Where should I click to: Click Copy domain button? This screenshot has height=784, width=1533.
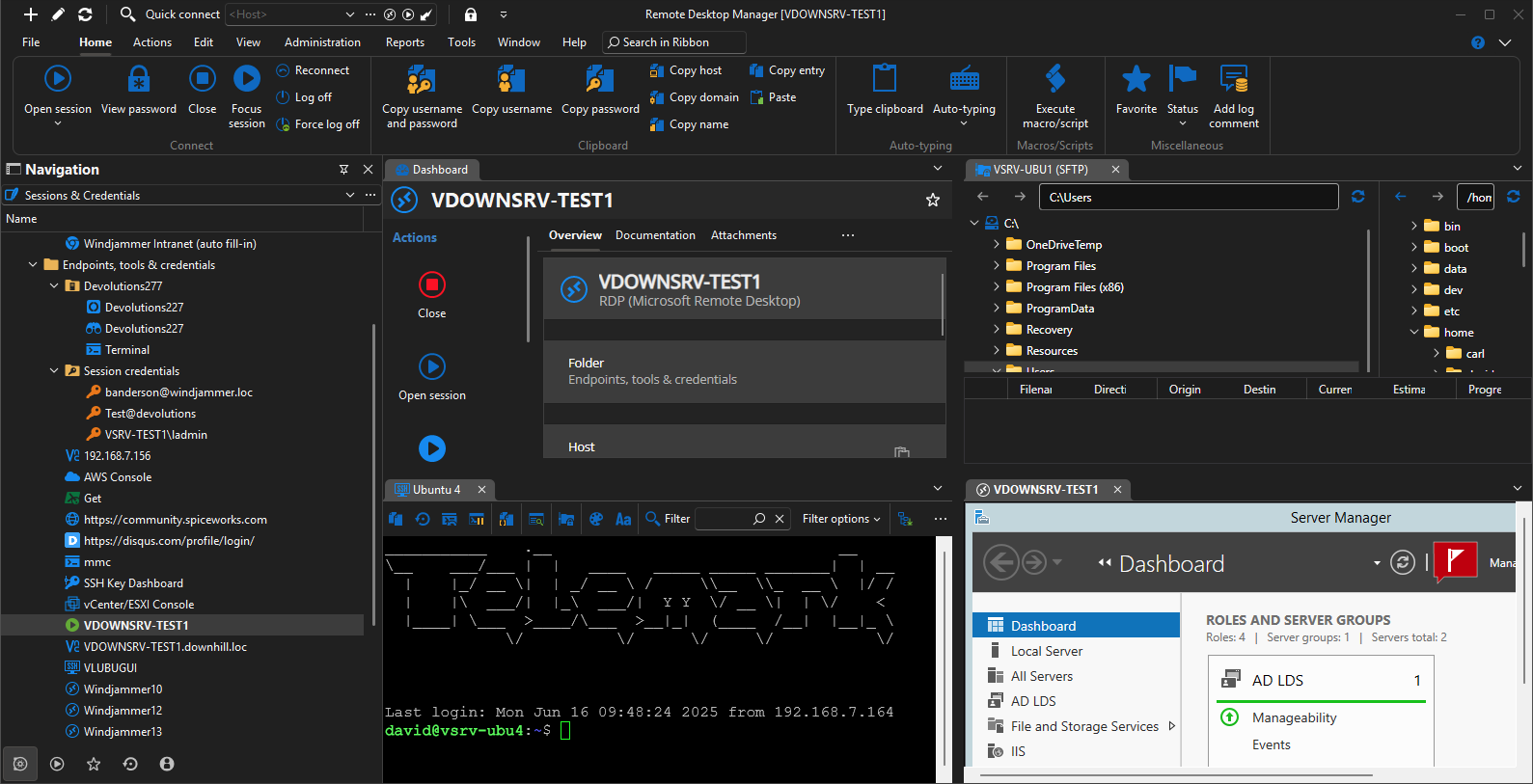[x=695, y=97]
